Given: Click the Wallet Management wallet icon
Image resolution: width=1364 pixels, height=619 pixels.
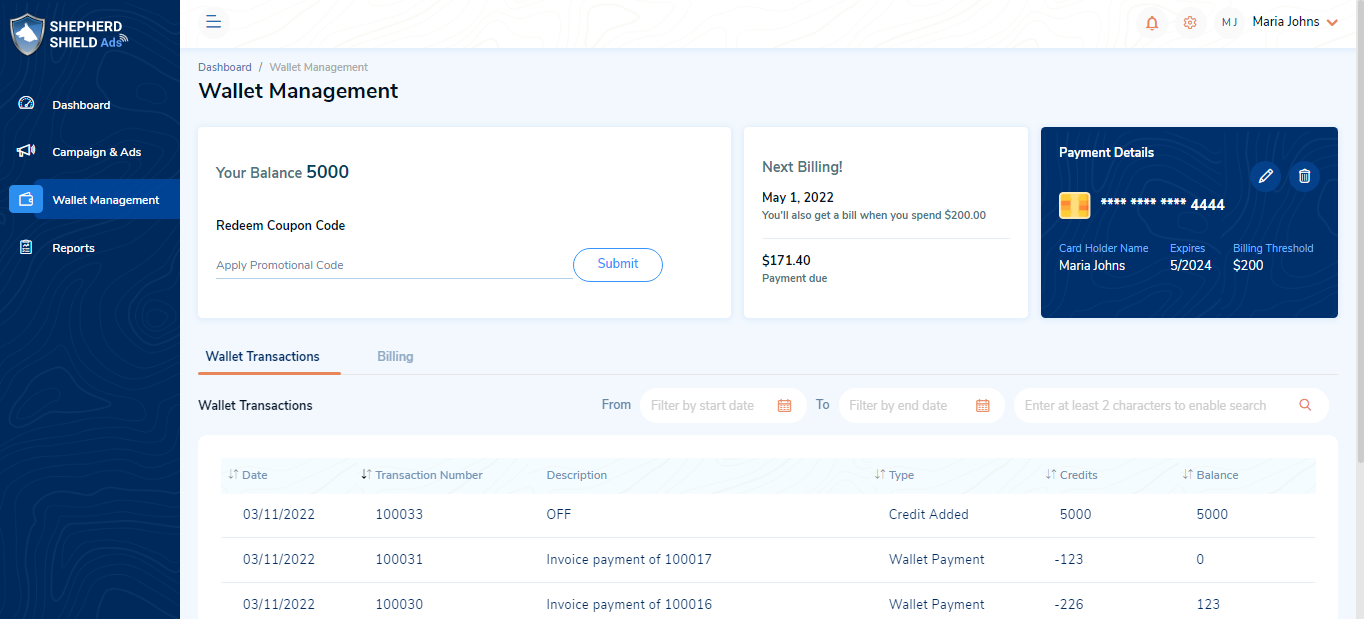Looking at the screenshot, I should click(x=26, y=199).
